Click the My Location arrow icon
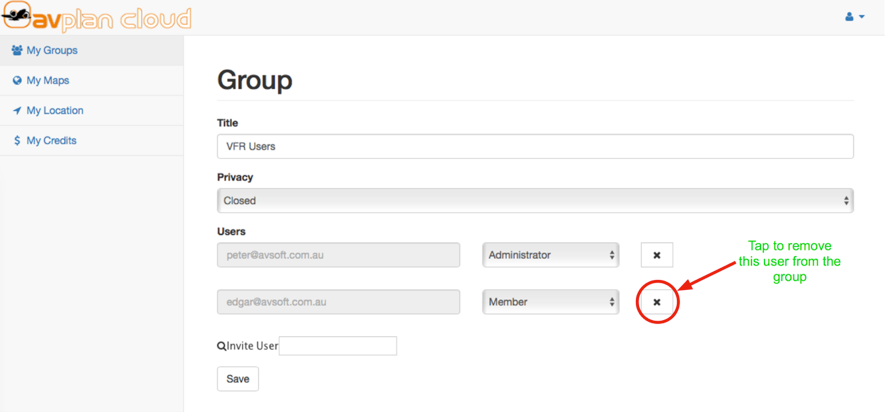Screen dimensions: 885x412 17,111
